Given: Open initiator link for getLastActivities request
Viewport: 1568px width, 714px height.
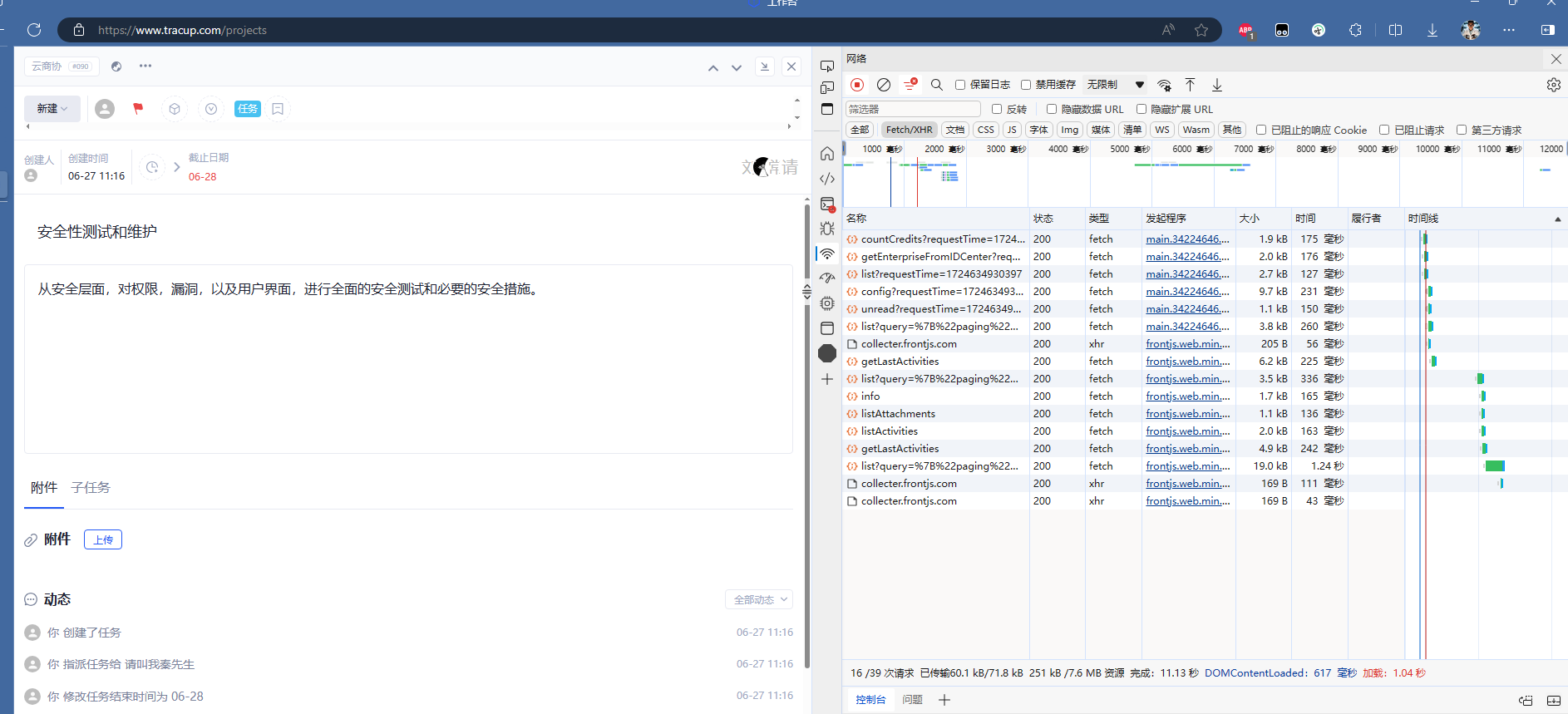Looking at the screenshot, I should pyautogui.click(x=1187, y=362).
